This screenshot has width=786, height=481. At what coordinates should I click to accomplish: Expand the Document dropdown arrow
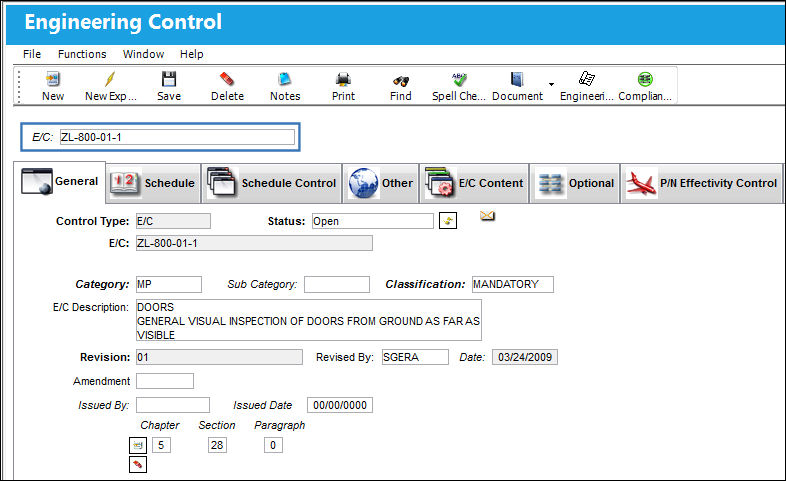551,84
